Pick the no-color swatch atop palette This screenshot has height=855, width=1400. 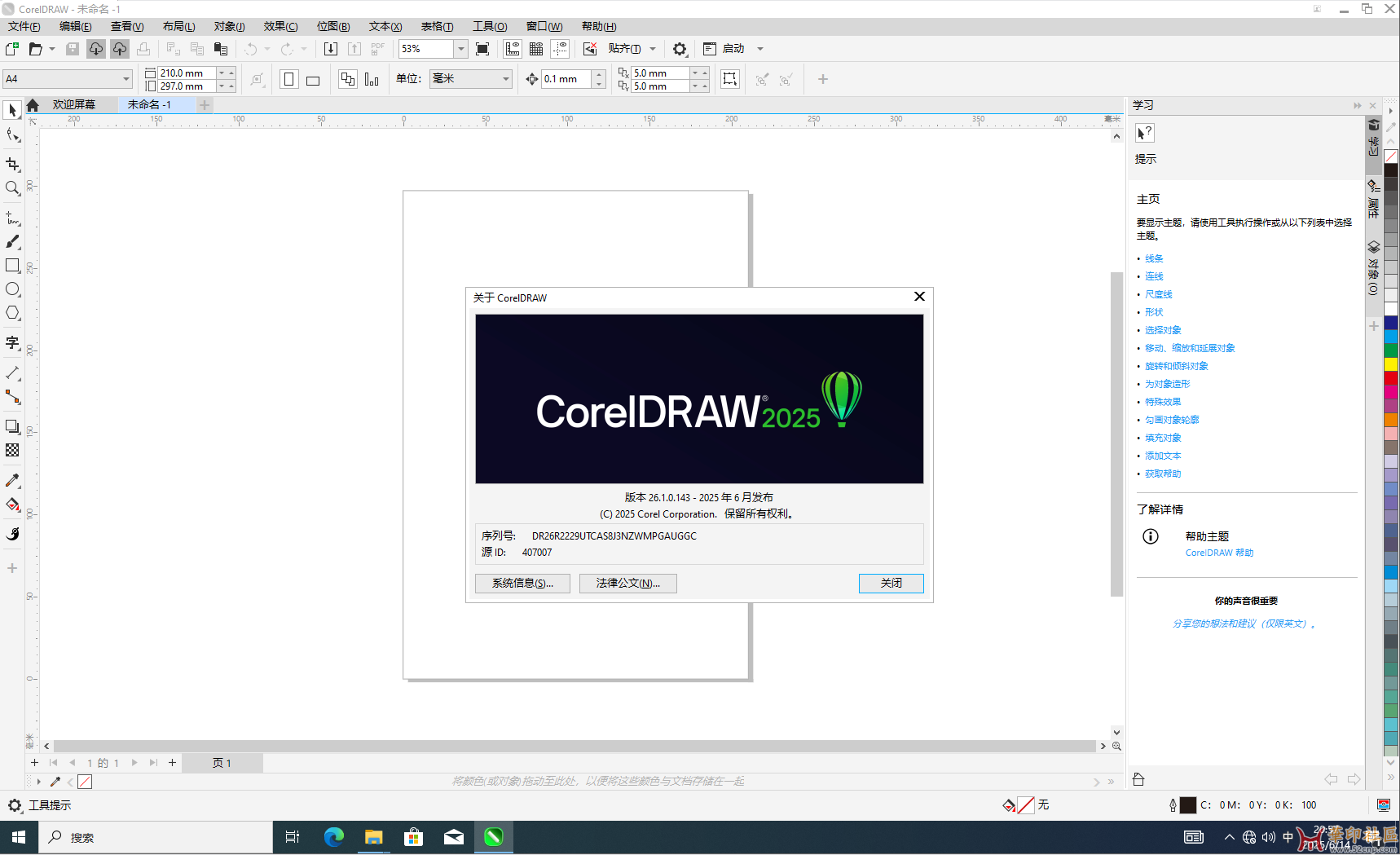click(x=1391, y=156)
